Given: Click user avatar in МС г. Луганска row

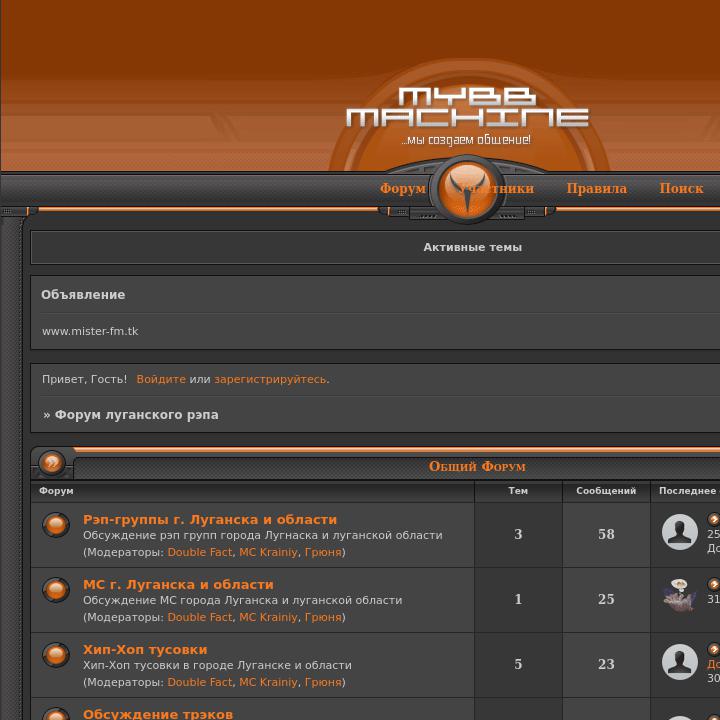Looking at the screenshot, I should point(680,596).
